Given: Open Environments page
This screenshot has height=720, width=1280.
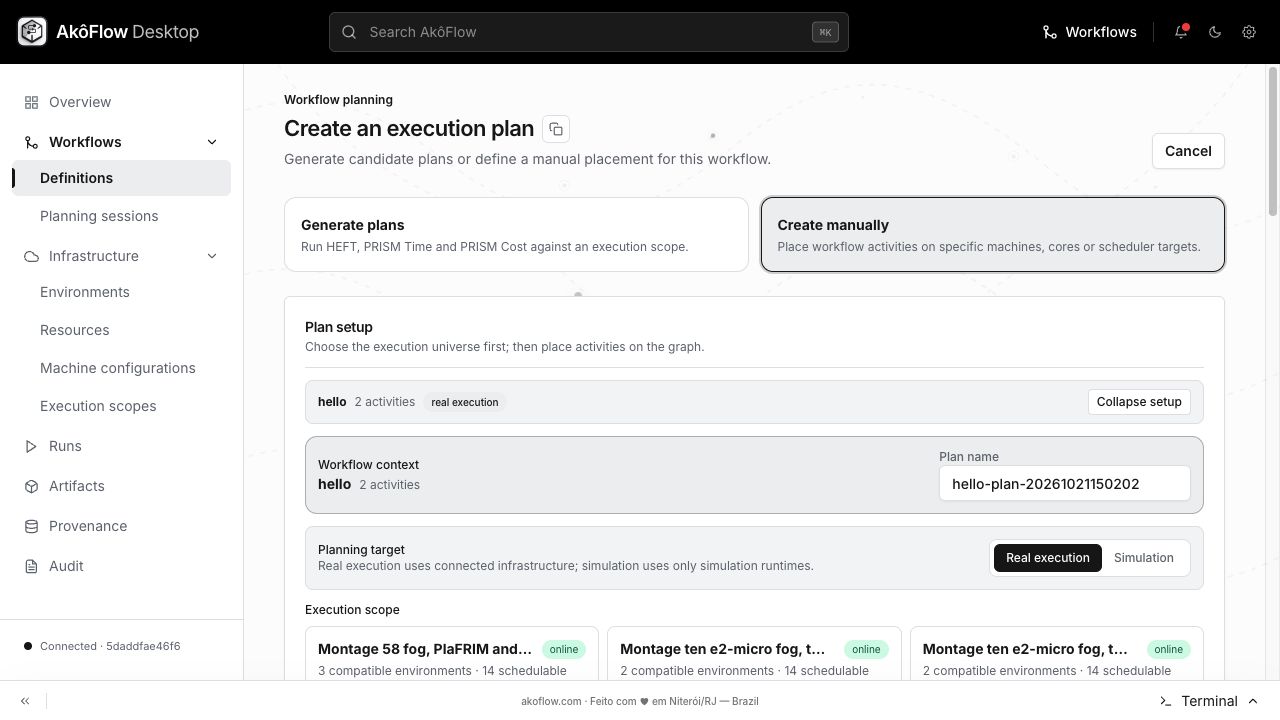Looking at the screenshot, I should [122, 292].
